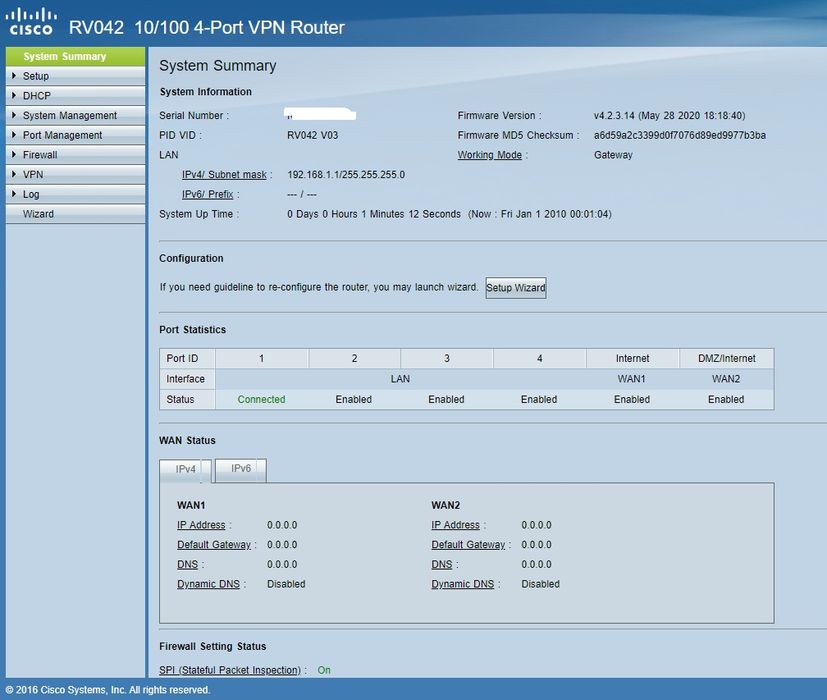Image resolution: width=827 pixels, height=700 pixels.
Task: Expand the DHCP arrow in sidebar
Action: [x=14, y=95]
